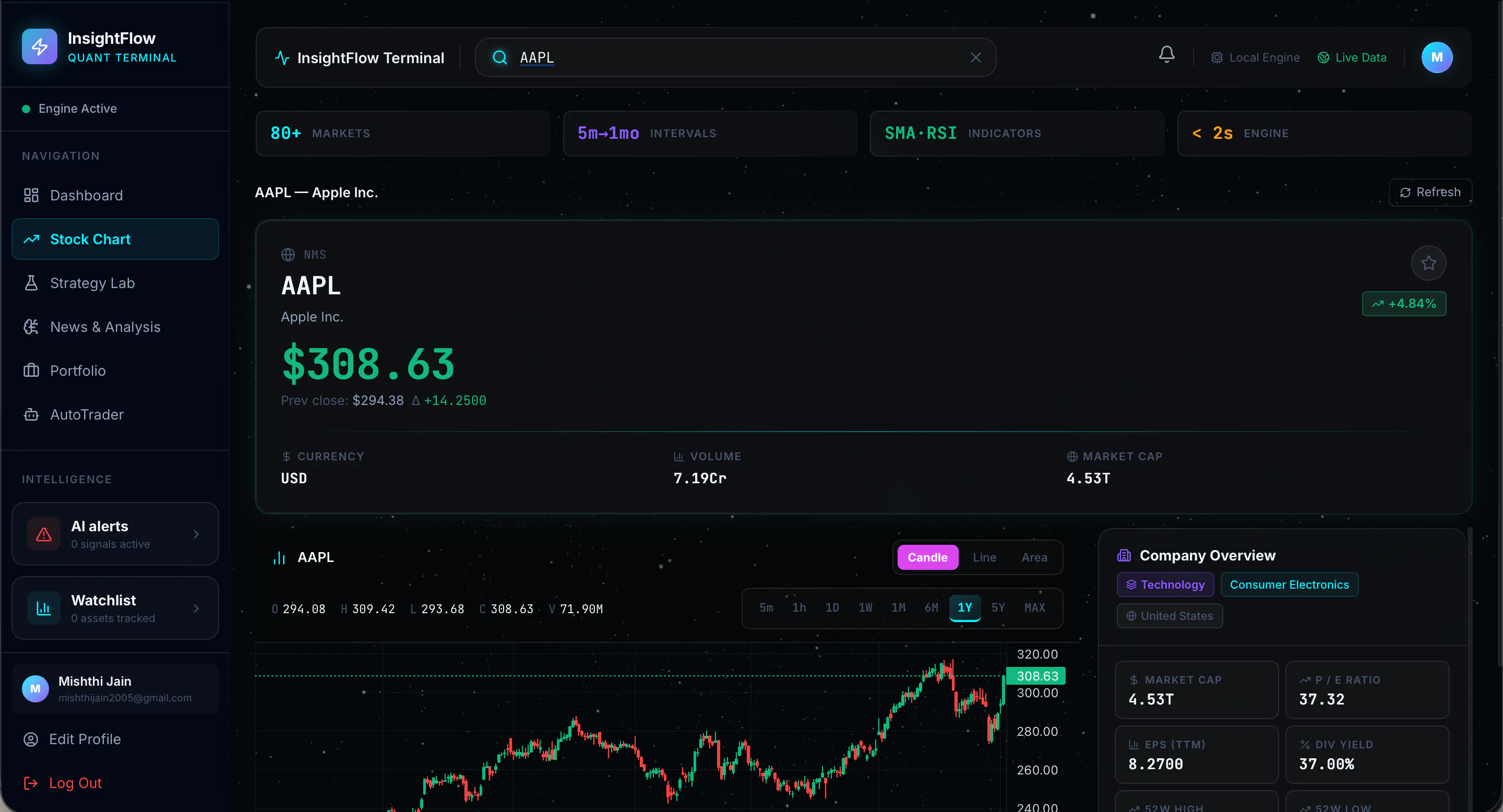Viewport: 1503px width, 812px height.
Task: Select the 1M interval
Action: pyautogui.click(x=898, y=608)
